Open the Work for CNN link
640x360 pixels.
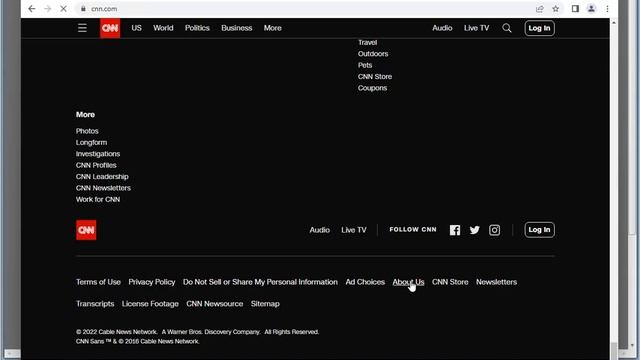pos(98,200)
